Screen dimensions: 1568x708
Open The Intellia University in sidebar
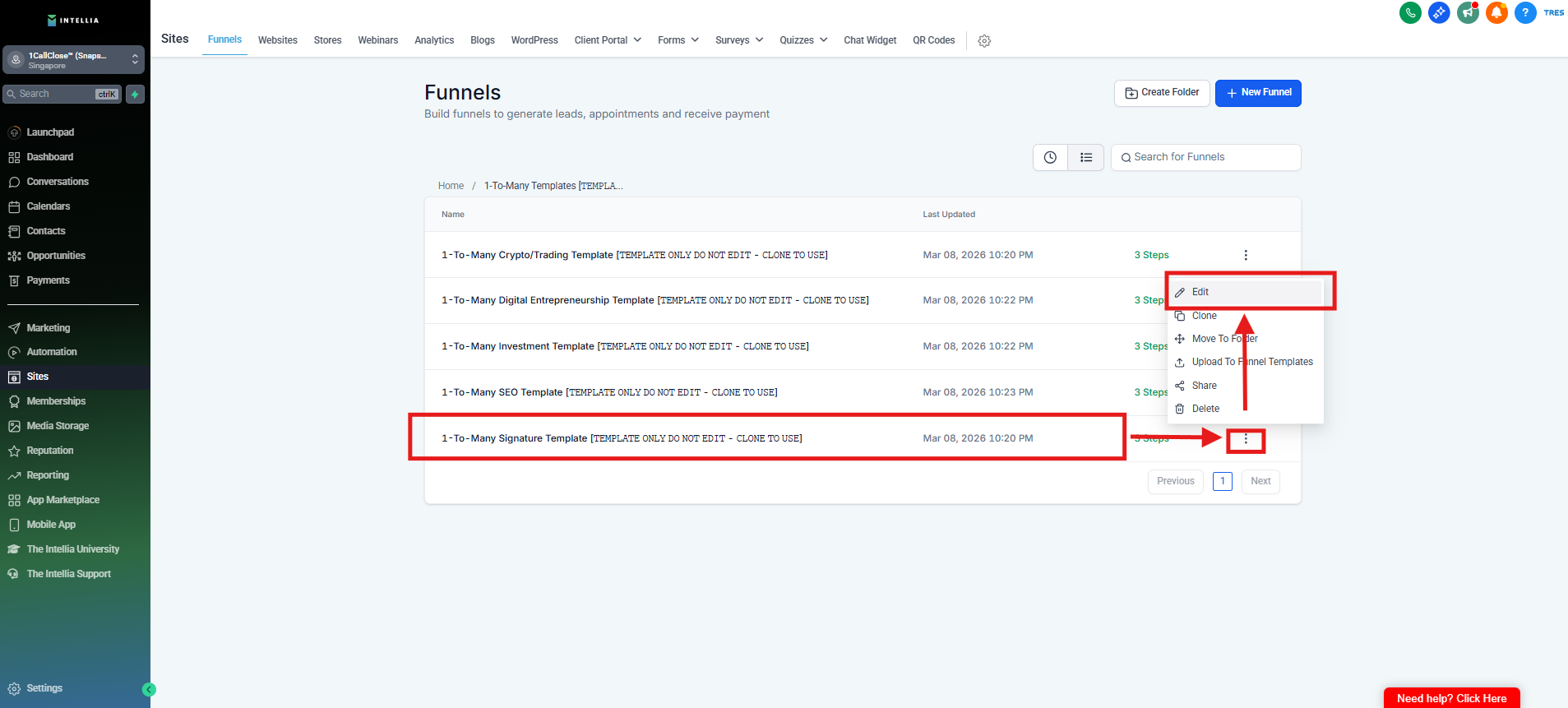pos(75,549)
